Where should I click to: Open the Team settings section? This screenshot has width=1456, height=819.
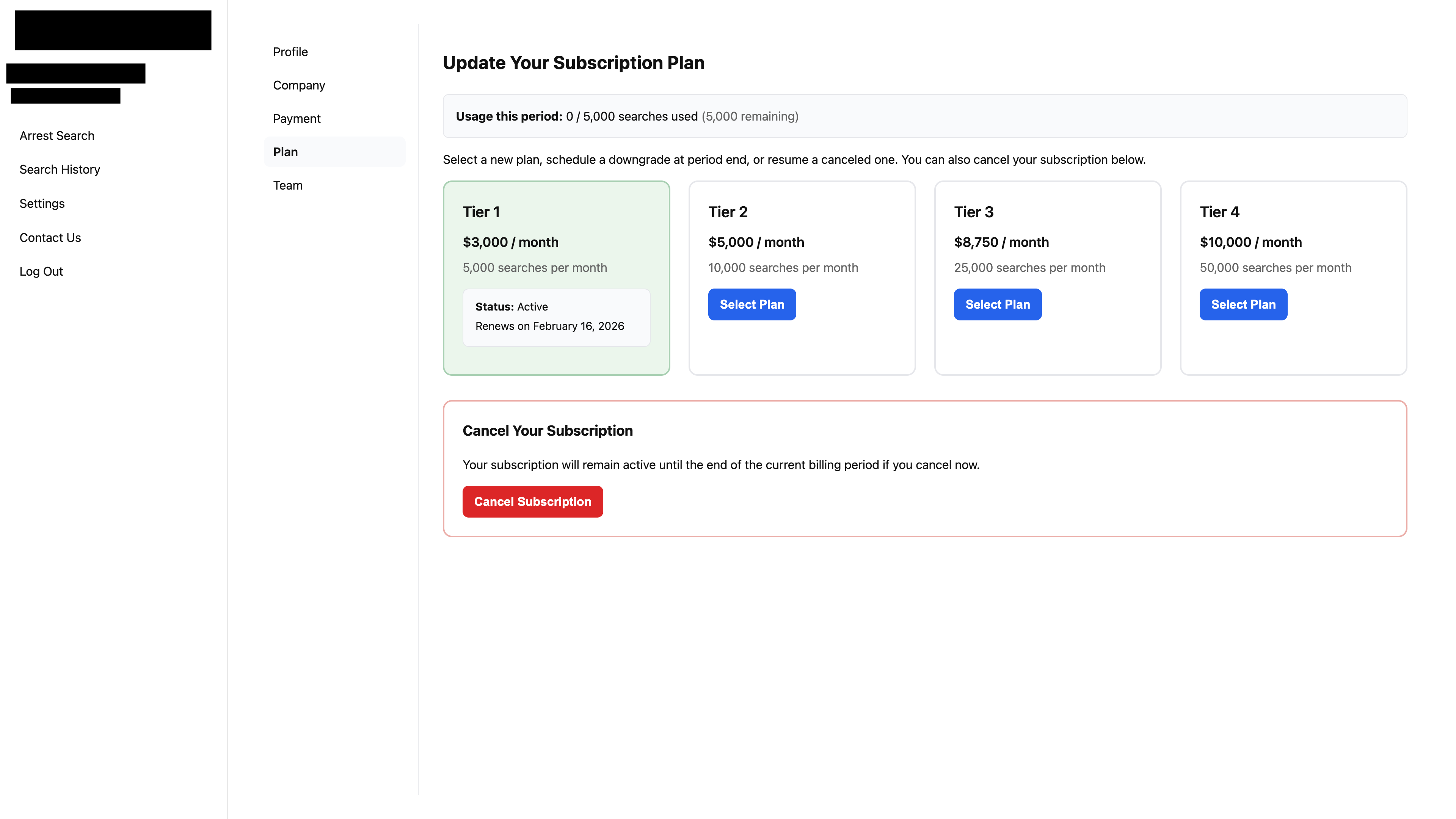coord(288,185)
